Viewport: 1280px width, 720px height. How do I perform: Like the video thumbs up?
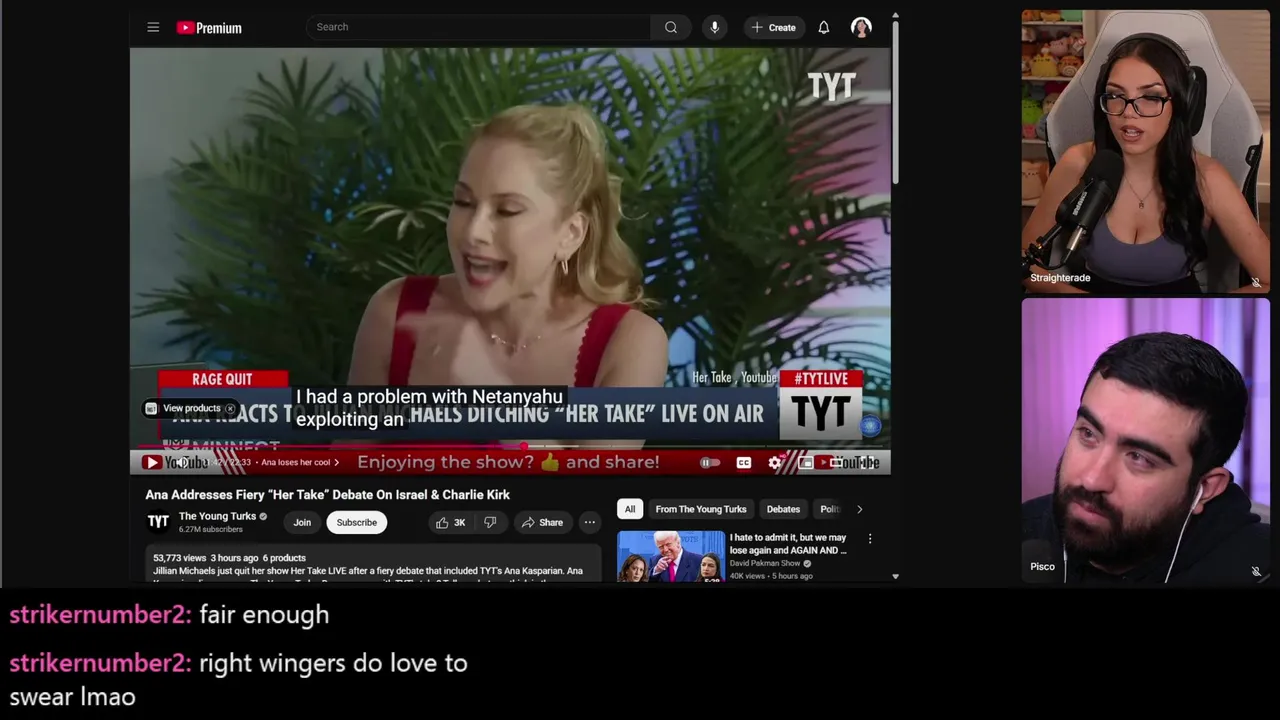tap(451, 522)
